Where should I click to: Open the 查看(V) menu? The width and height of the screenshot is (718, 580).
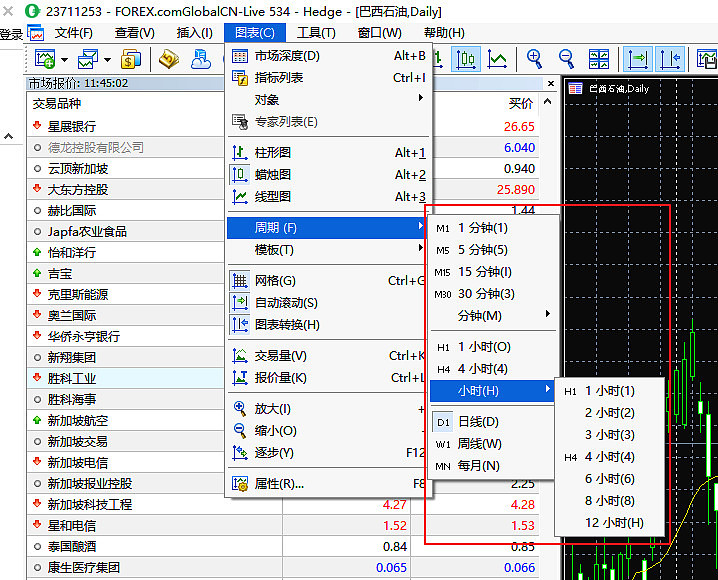[x=135, y=33]
